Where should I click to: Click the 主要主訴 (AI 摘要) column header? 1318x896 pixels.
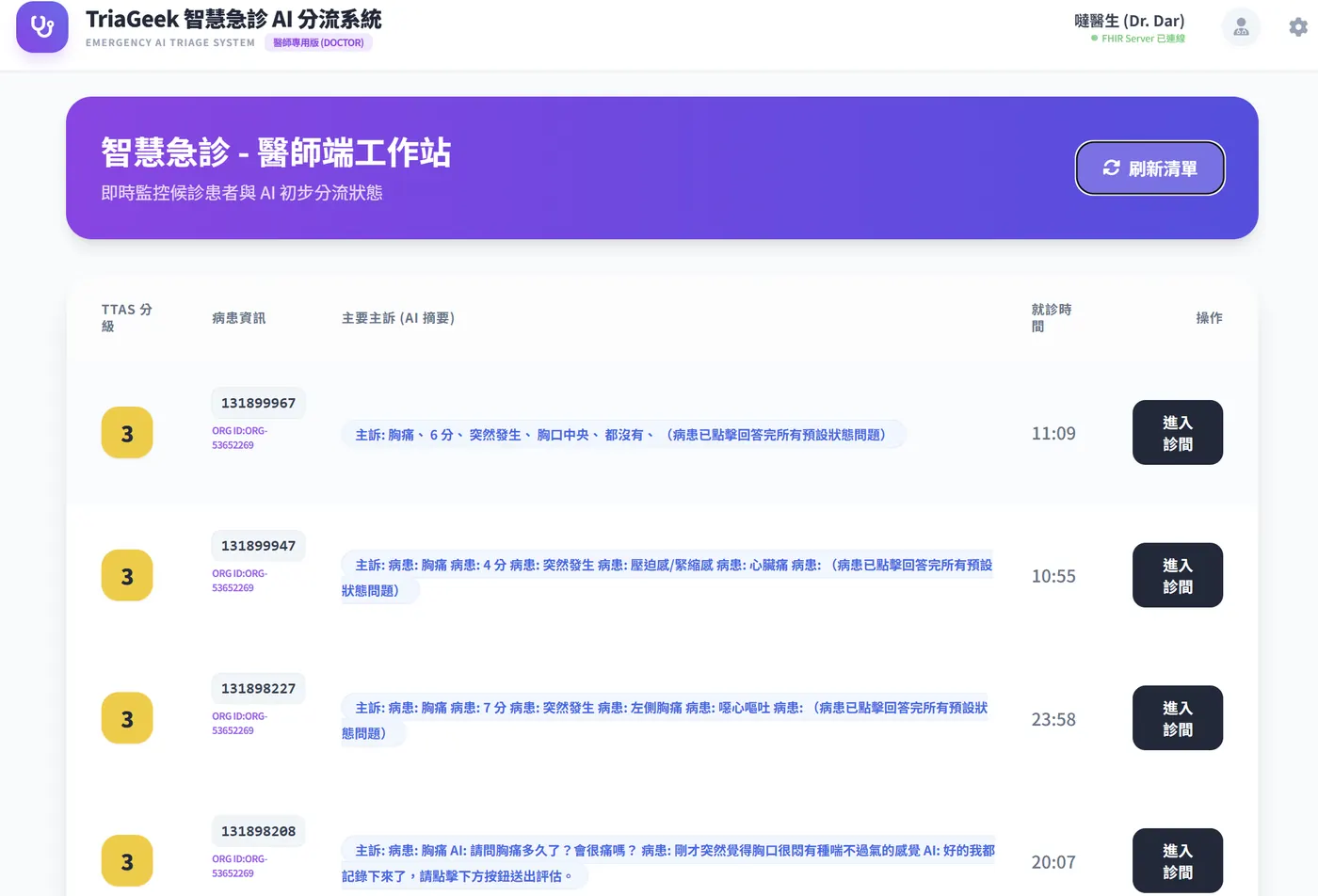tap(398, 318)
